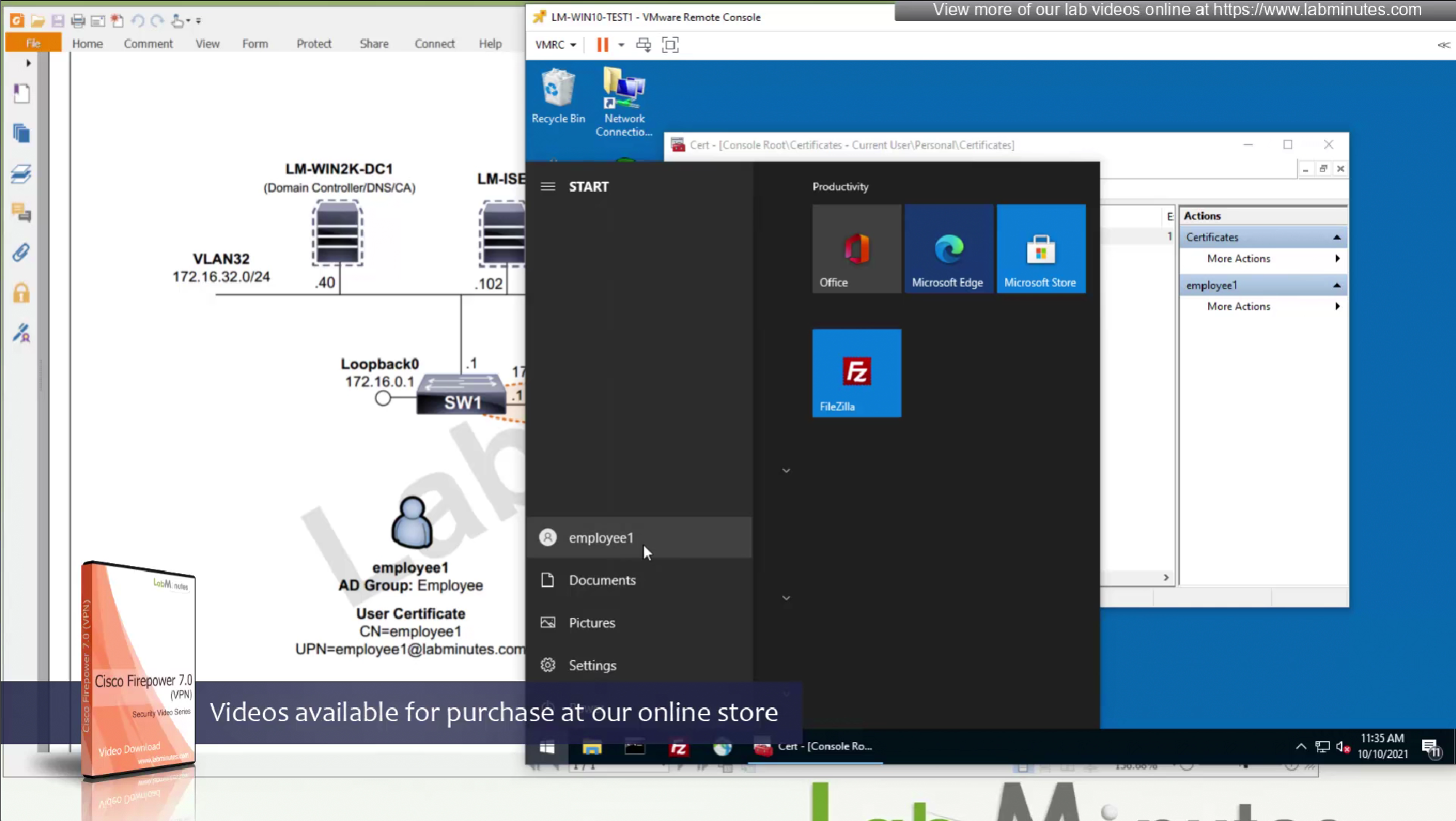The height and width of the screenshot is (821, 1456).
Task: Open the Protect ribbon tab
Action: click(313, 43)
